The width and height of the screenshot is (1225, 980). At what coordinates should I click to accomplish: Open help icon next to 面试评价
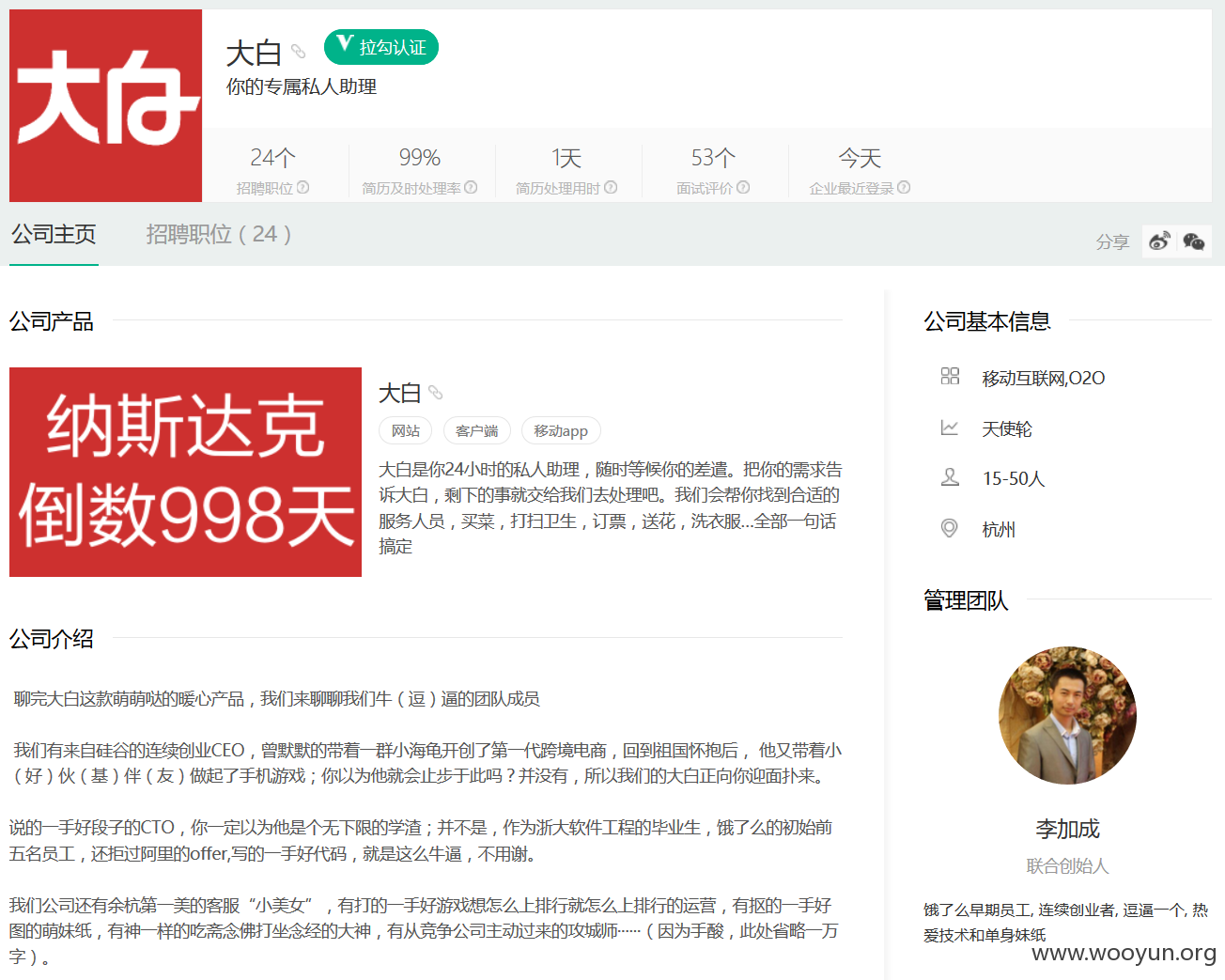pyautogui.click(x=743, y=187)
